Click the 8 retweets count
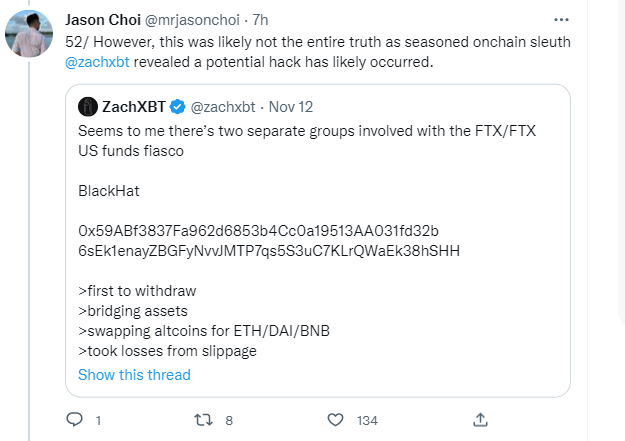625x441 pixels. click(x=229, y=421)
